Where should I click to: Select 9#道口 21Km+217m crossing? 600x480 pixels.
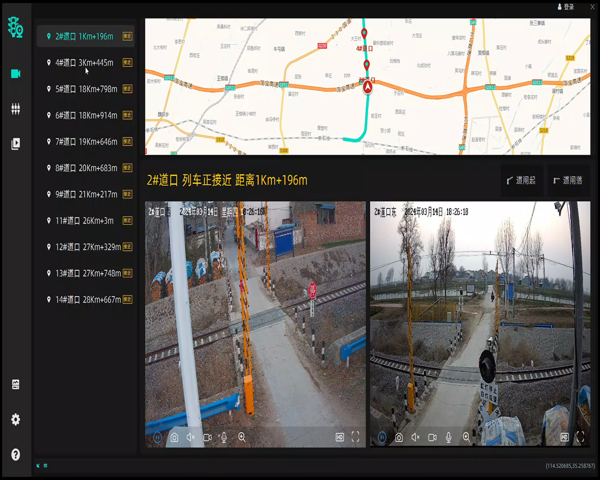tap(85, 194)
